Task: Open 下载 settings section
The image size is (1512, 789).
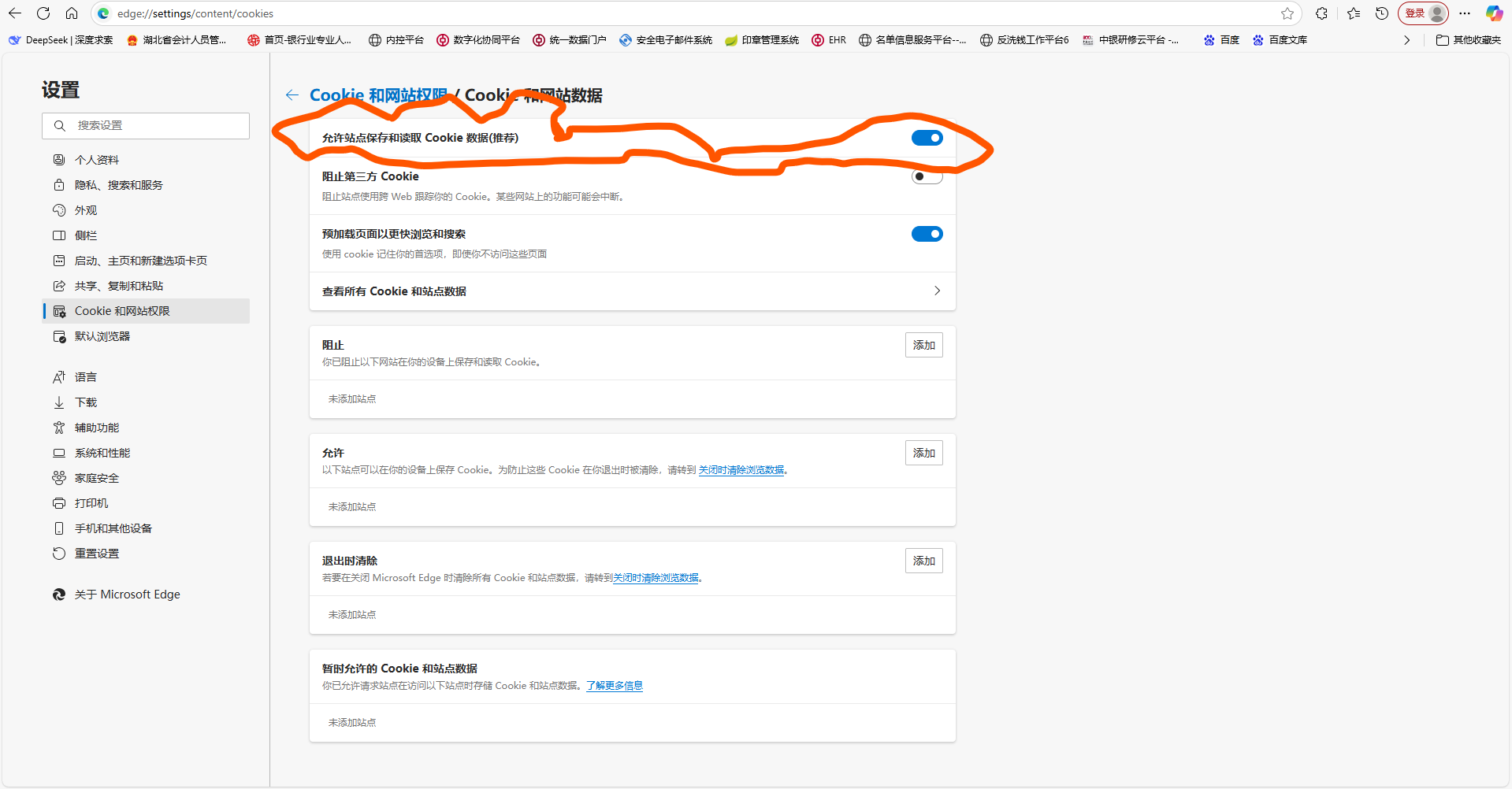Action: (146, 402)
